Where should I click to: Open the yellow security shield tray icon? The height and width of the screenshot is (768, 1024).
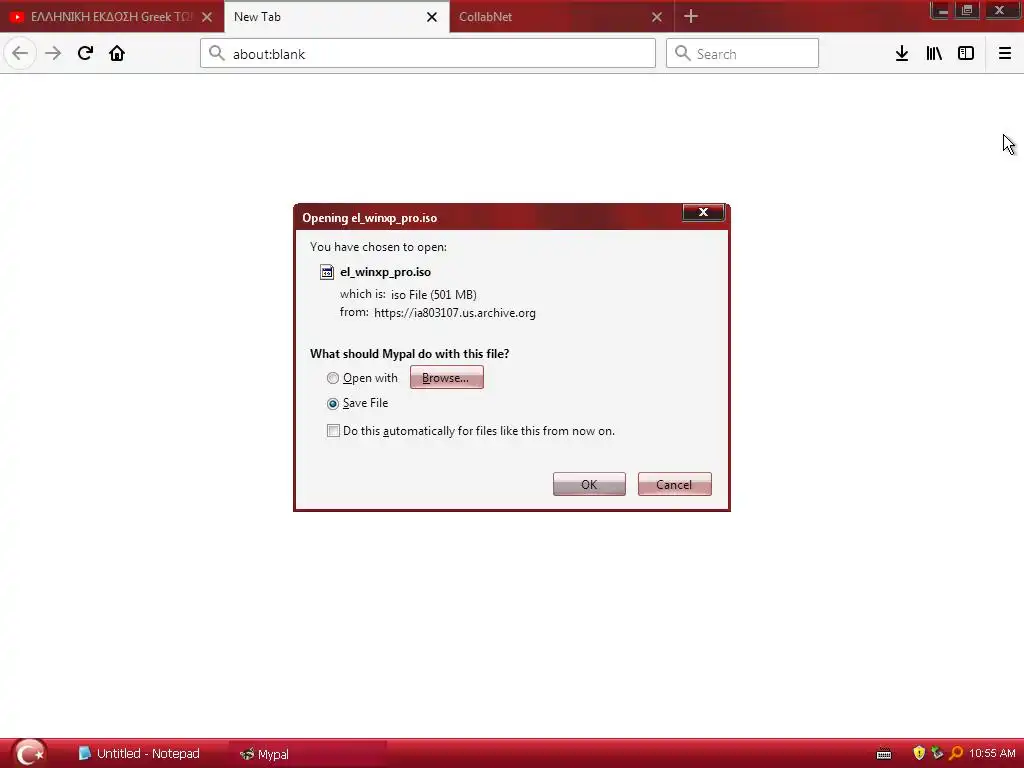(x=919, y=754)
